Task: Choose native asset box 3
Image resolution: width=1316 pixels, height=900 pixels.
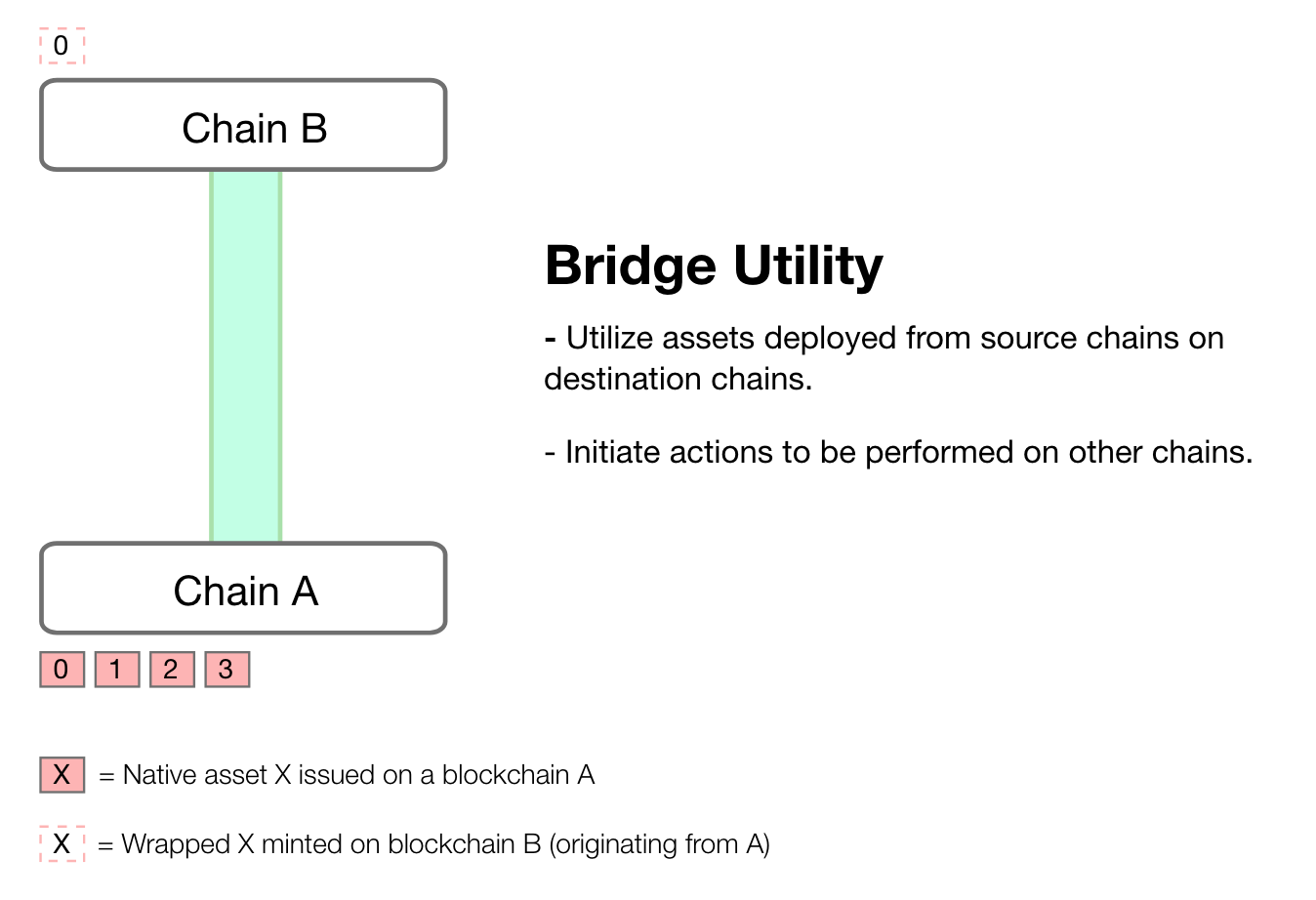Action: (x=226, y=670)
